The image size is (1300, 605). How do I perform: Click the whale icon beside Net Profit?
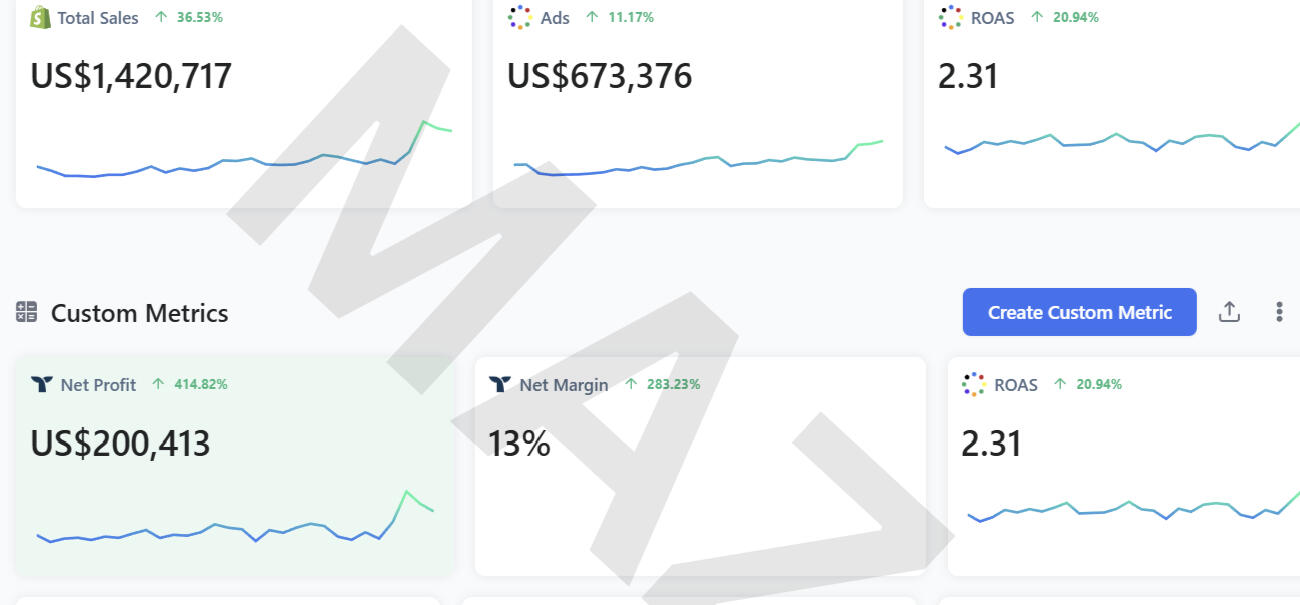click(41, 384)
